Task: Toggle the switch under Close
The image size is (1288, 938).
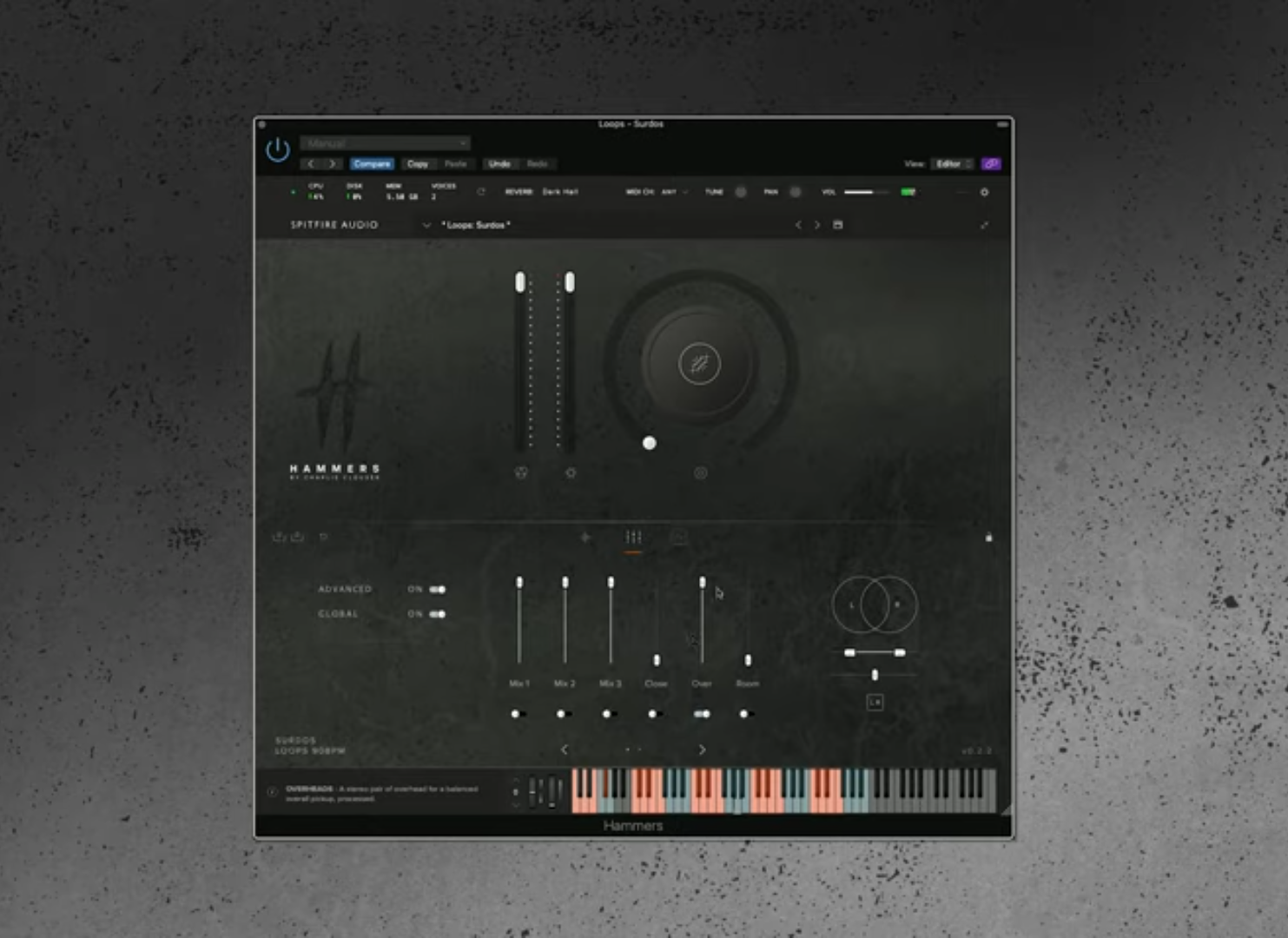Action: click(656, 714)
